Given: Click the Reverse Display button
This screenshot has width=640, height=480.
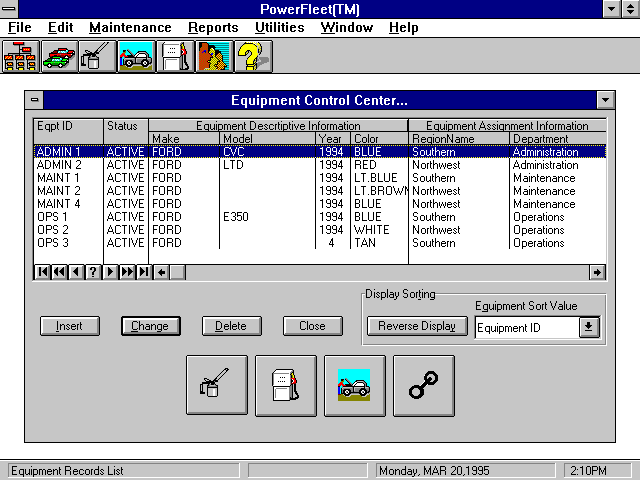Looking at the screenshot, I should pos(417,326).
